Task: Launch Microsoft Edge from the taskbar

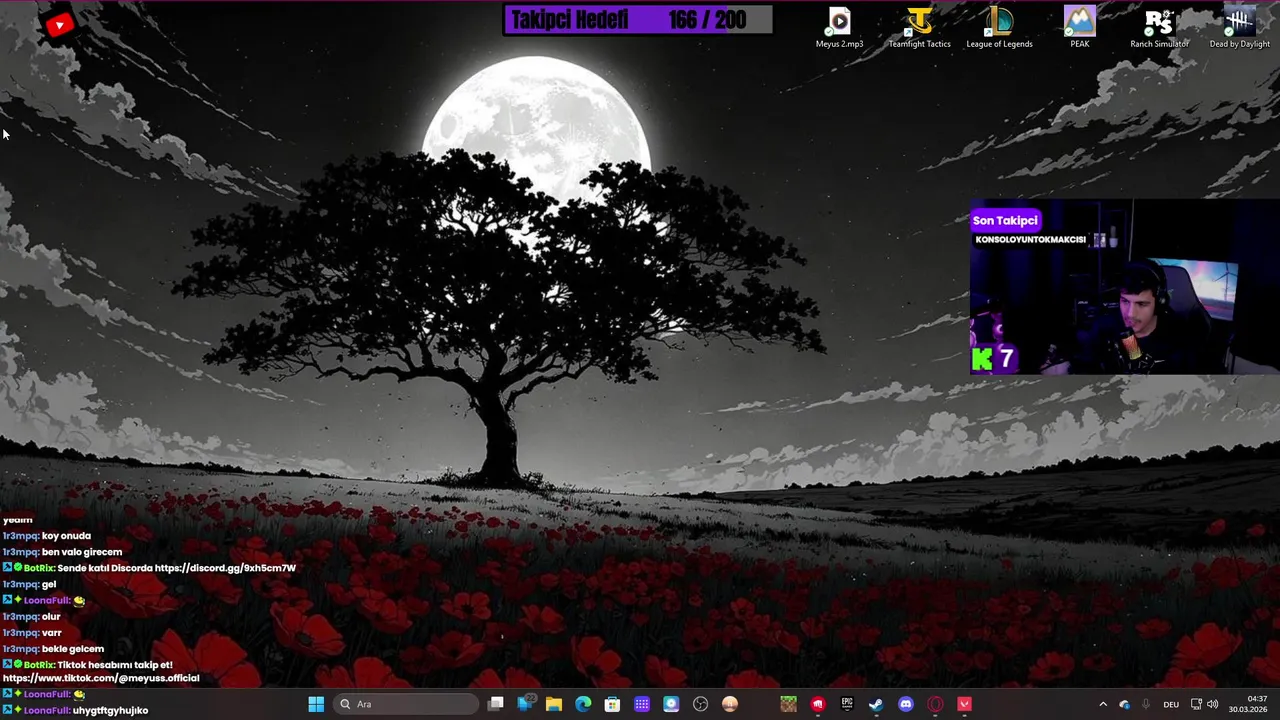Action: [583, 704]
